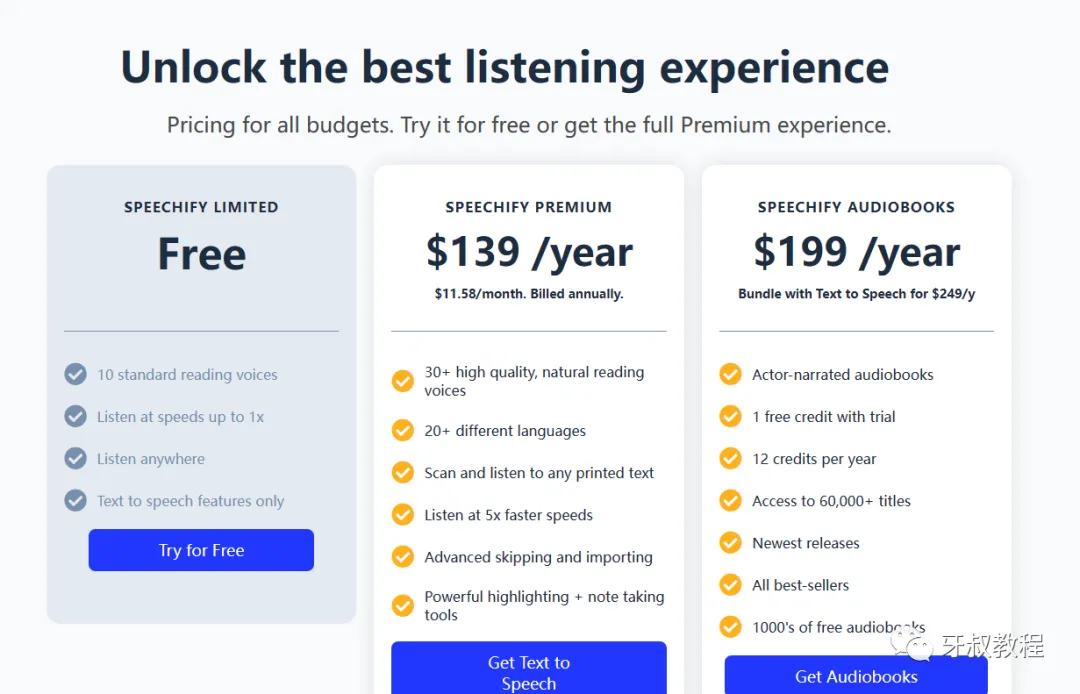
Task: Click checkmark beside "12 credits per year"
Action: (731, 458)
